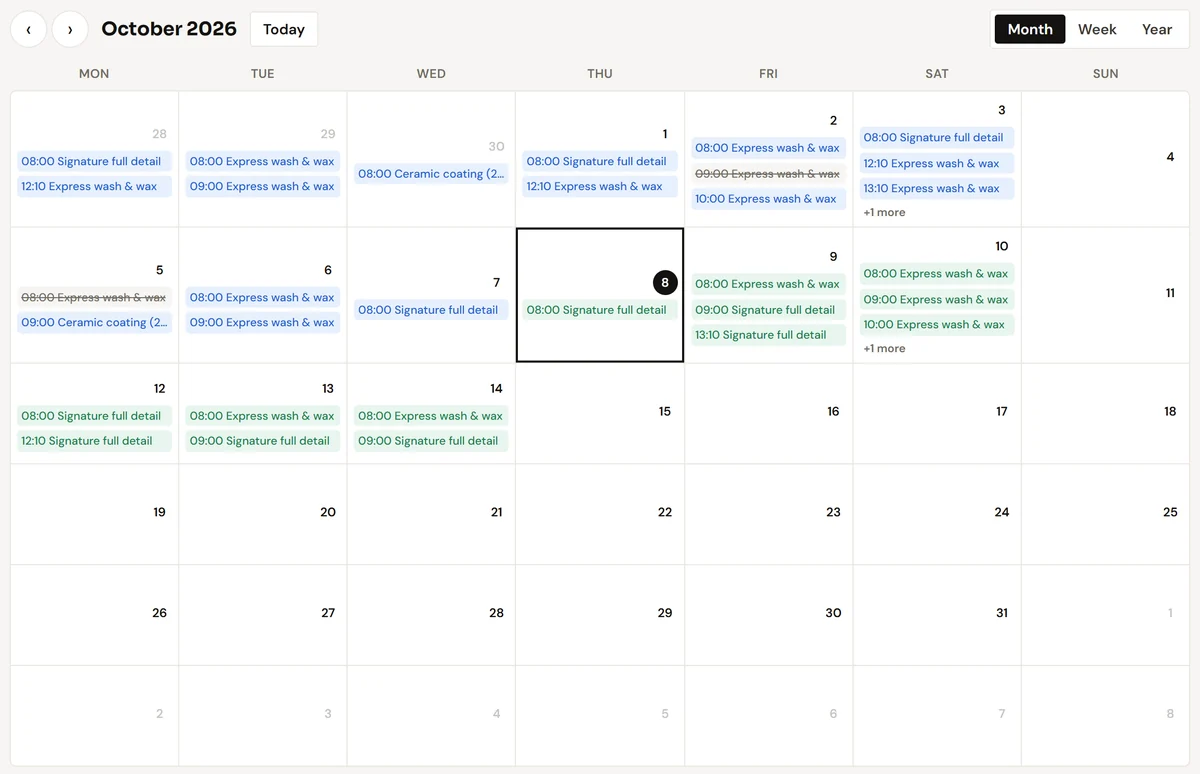Image resolution: width=1200 pixels, height=774 pixels.
Task: Open 08:00 Signature full detail on Oct 8
Action: click(600, 310)
